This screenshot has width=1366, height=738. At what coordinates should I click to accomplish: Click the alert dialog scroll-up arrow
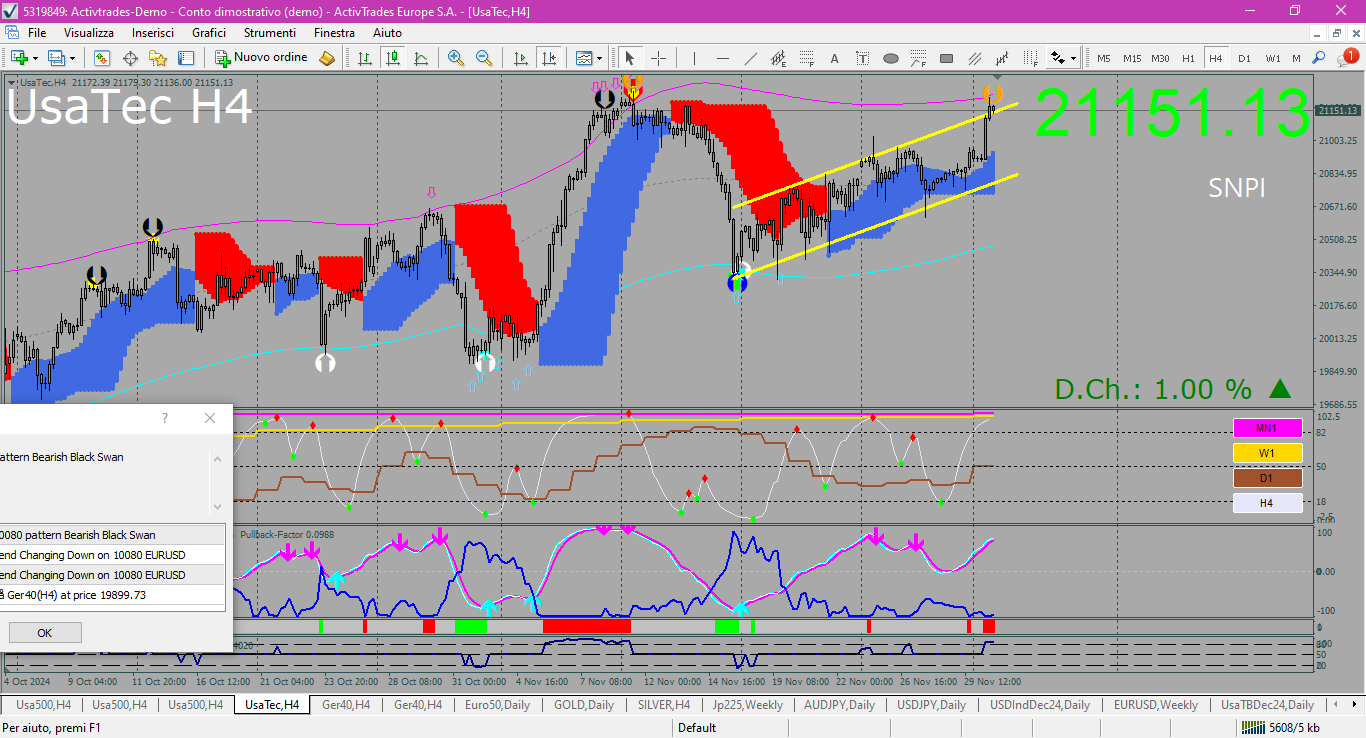point(217,459)
